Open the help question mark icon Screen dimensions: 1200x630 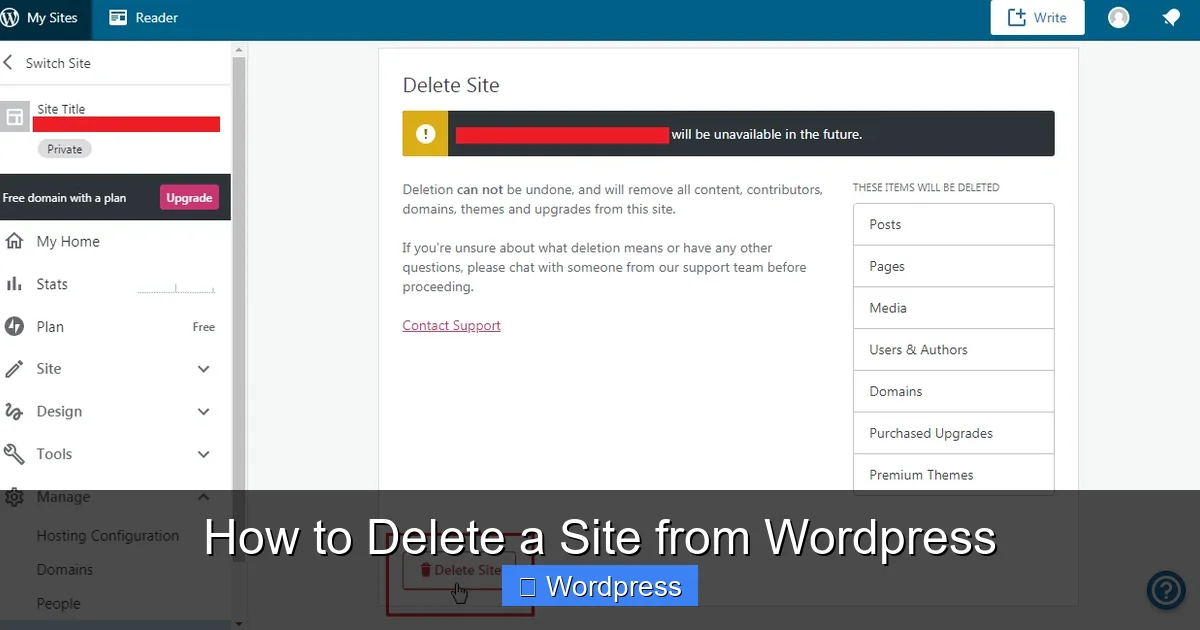tap(1166, 590)
